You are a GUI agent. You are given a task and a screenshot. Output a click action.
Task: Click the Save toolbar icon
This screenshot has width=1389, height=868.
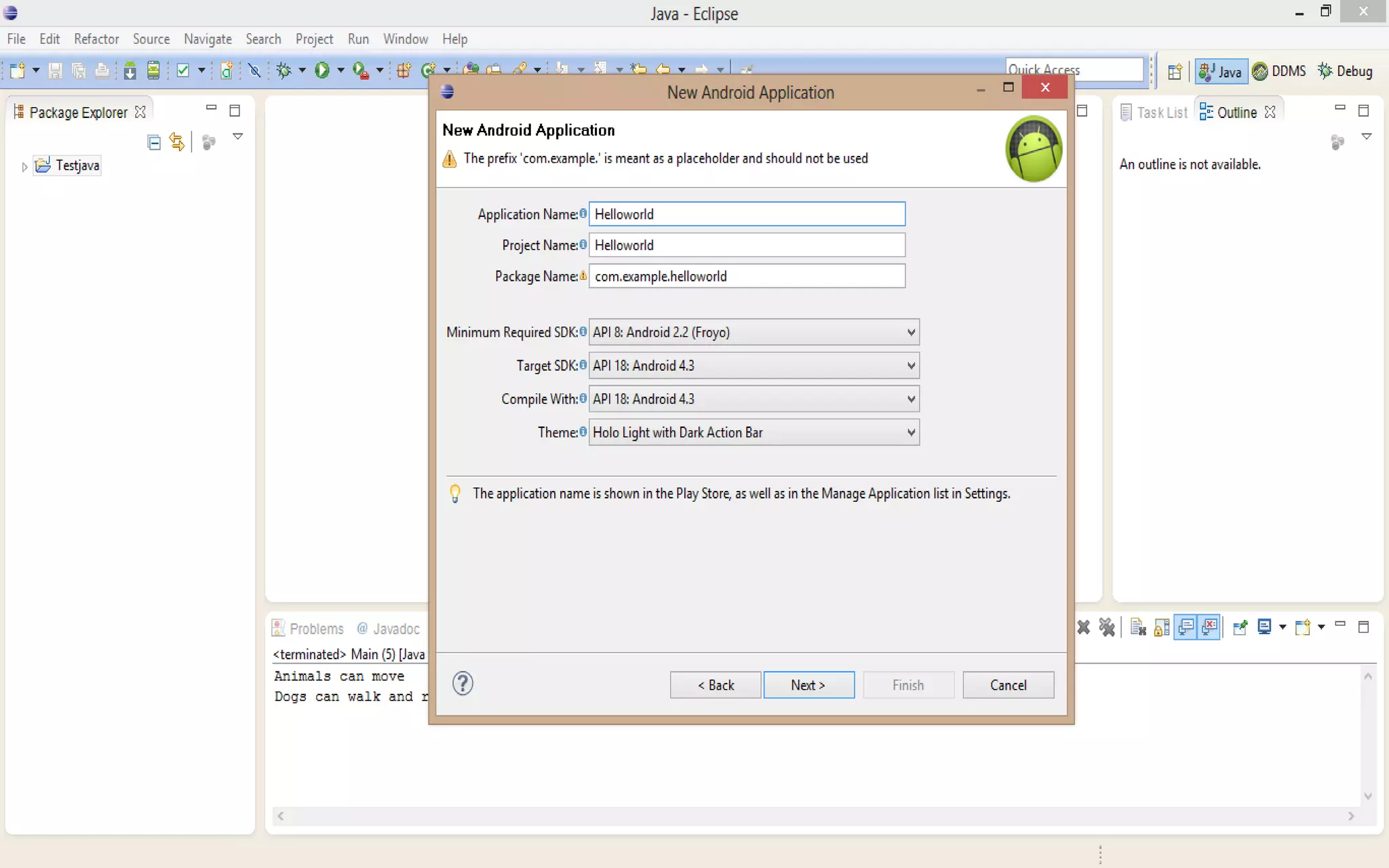pyautogui.click(x=56, y=70)
